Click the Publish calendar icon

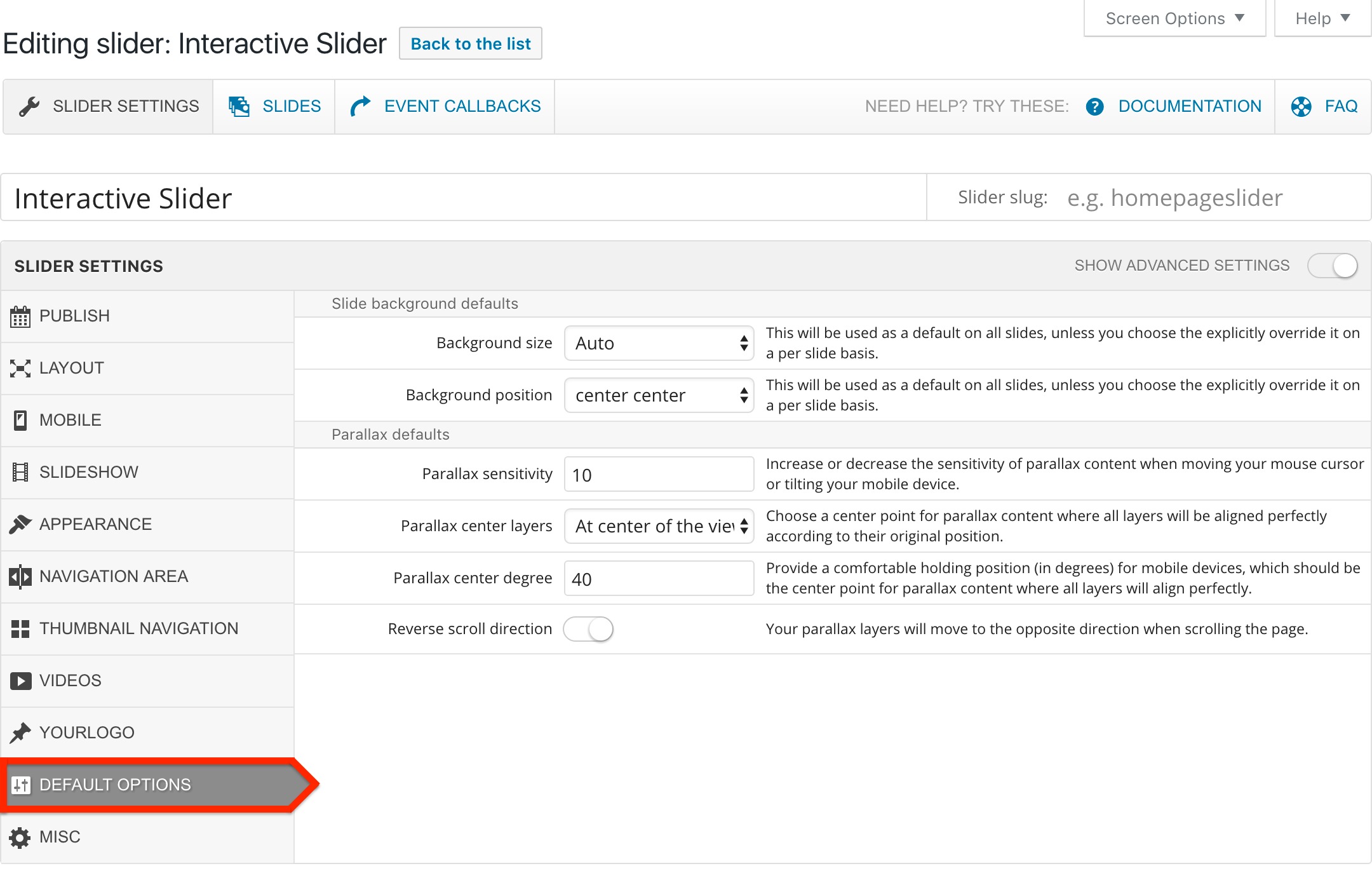(x=20, y=316)
